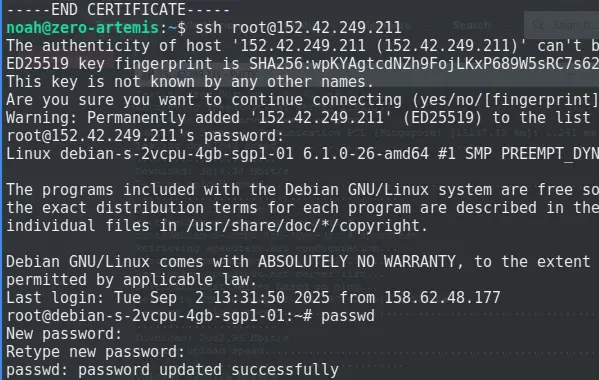Screen dimensions: 599x380
Task: Click the Permanently added warning line
Action: click(303, 118)
